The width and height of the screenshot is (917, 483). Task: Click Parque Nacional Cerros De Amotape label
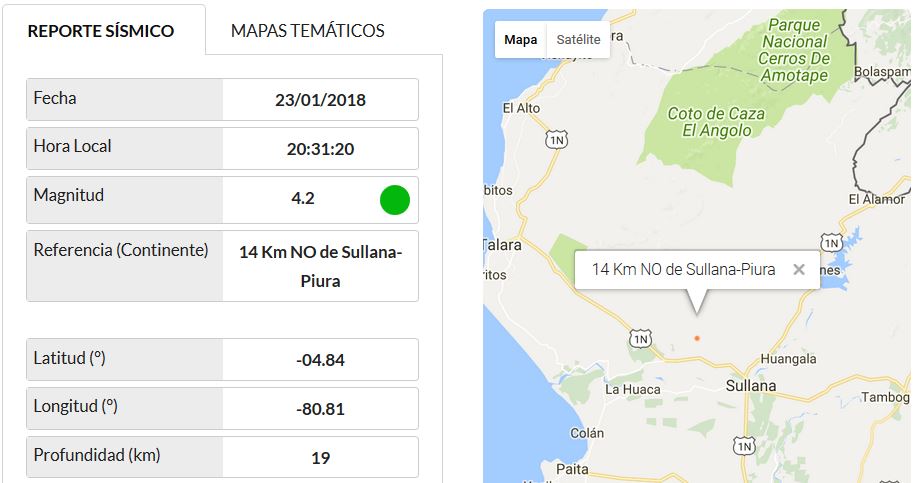794,50
